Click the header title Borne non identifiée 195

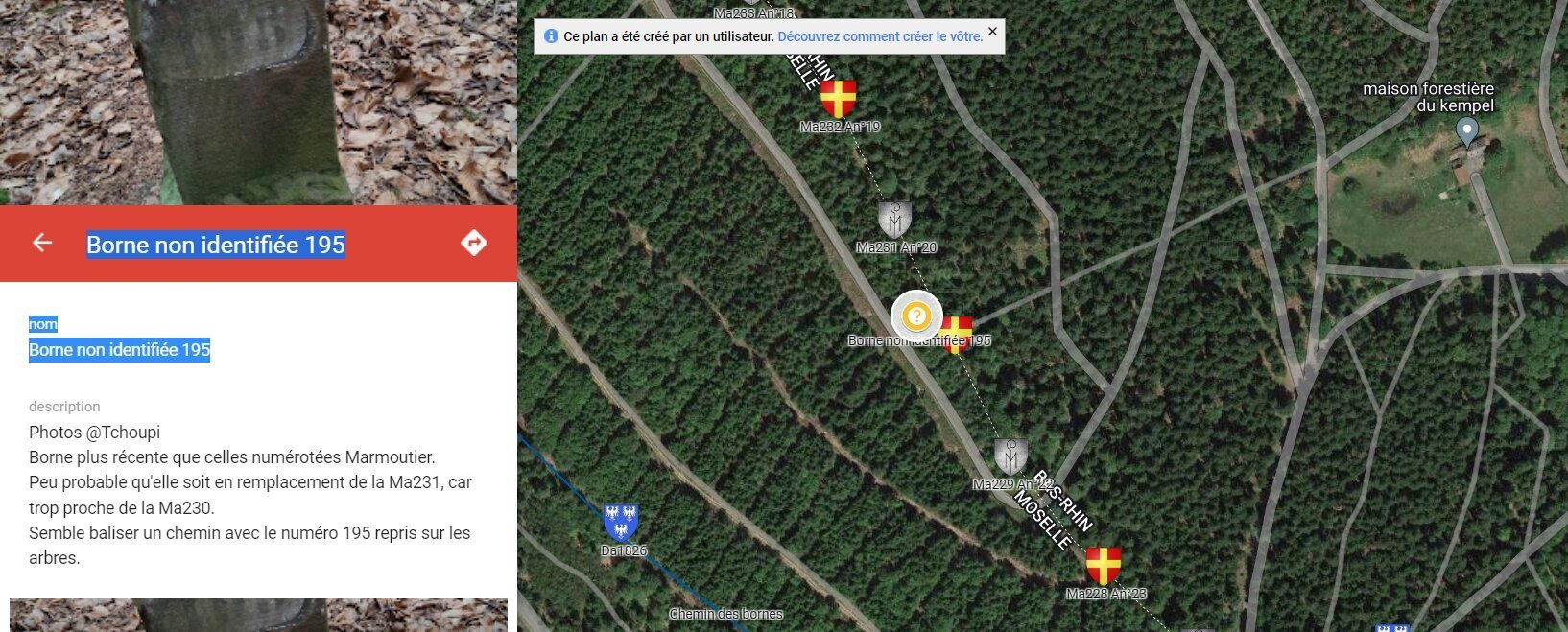(216, 245)
